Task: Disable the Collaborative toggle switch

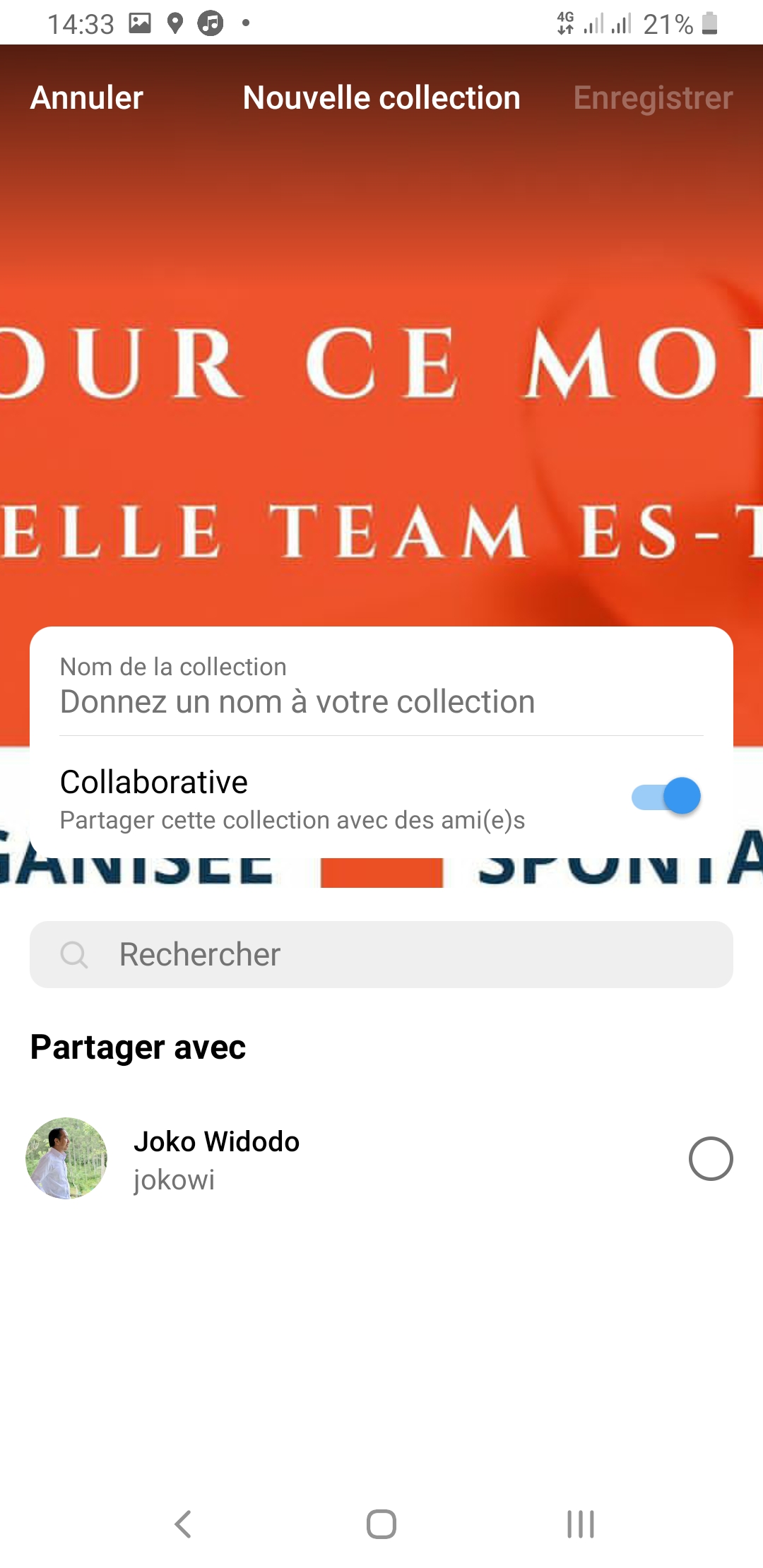Action: (666, 797)
